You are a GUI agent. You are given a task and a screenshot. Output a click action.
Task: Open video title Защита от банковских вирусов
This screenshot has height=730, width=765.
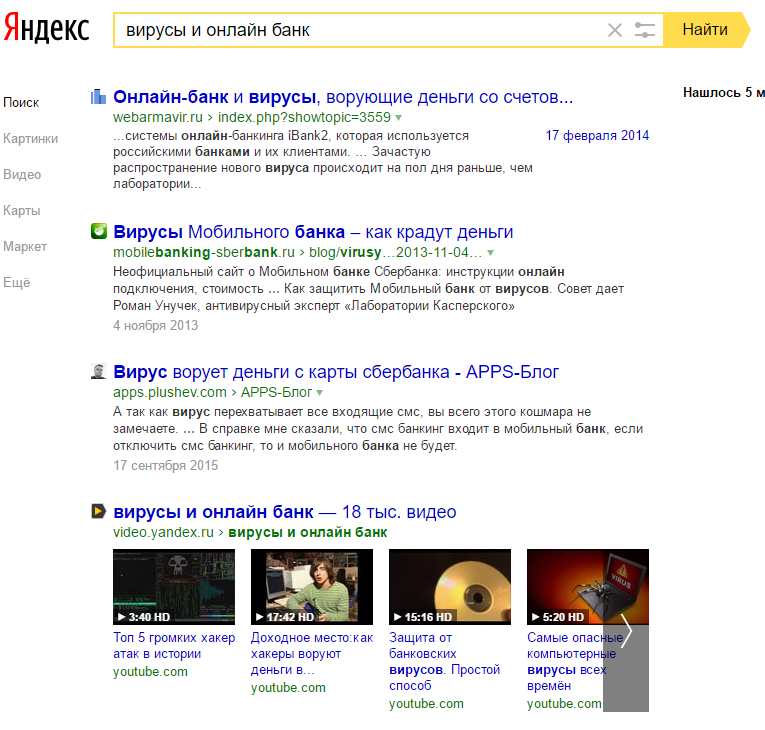(444, 662)
